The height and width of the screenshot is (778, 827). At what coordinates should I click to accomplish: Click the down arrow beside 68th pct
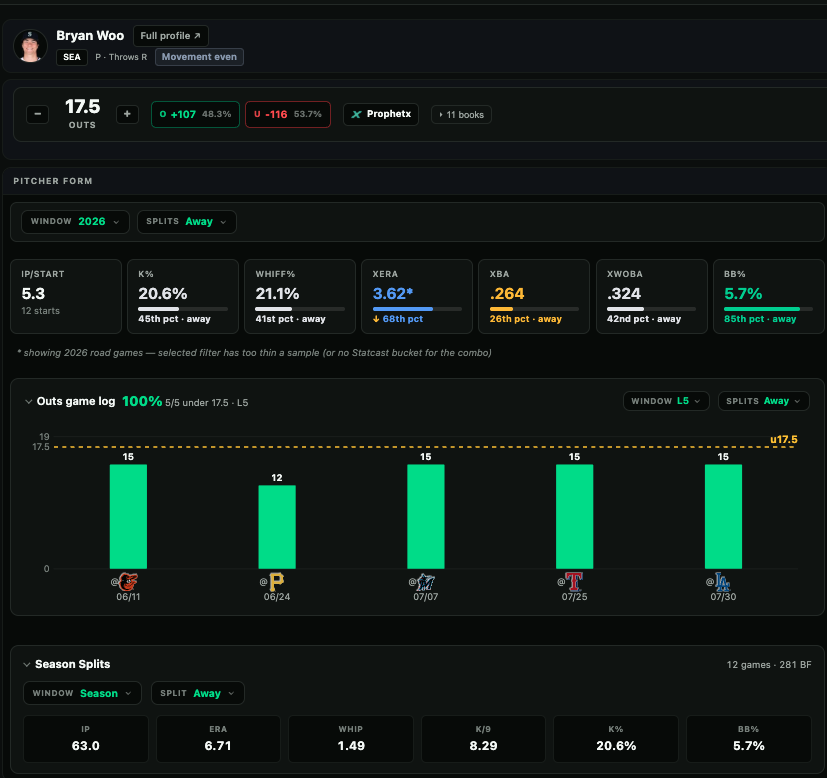[376, 319]
